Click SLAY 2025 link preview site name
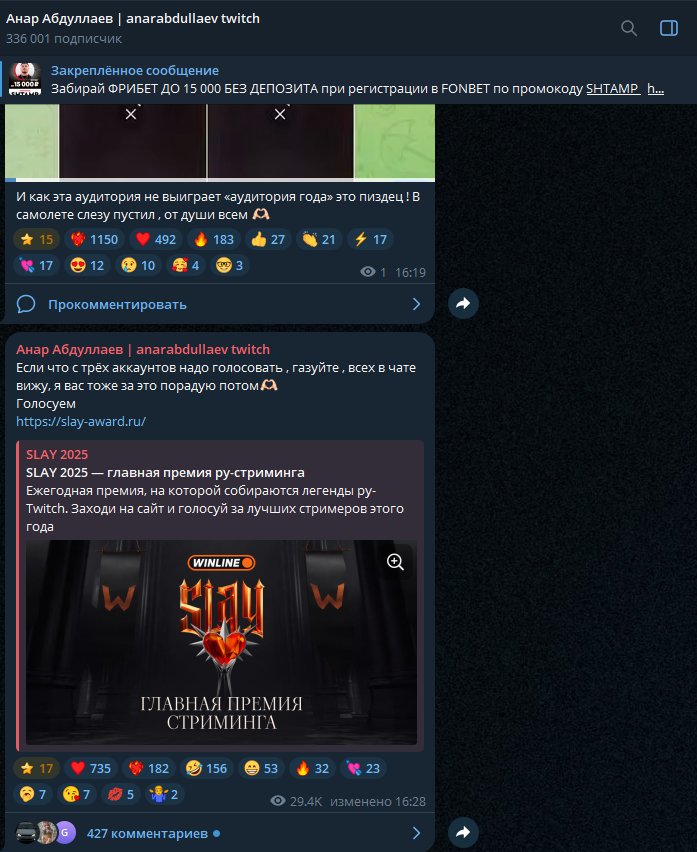The height and width of the screenshot is (852, 697). [57, 455]
